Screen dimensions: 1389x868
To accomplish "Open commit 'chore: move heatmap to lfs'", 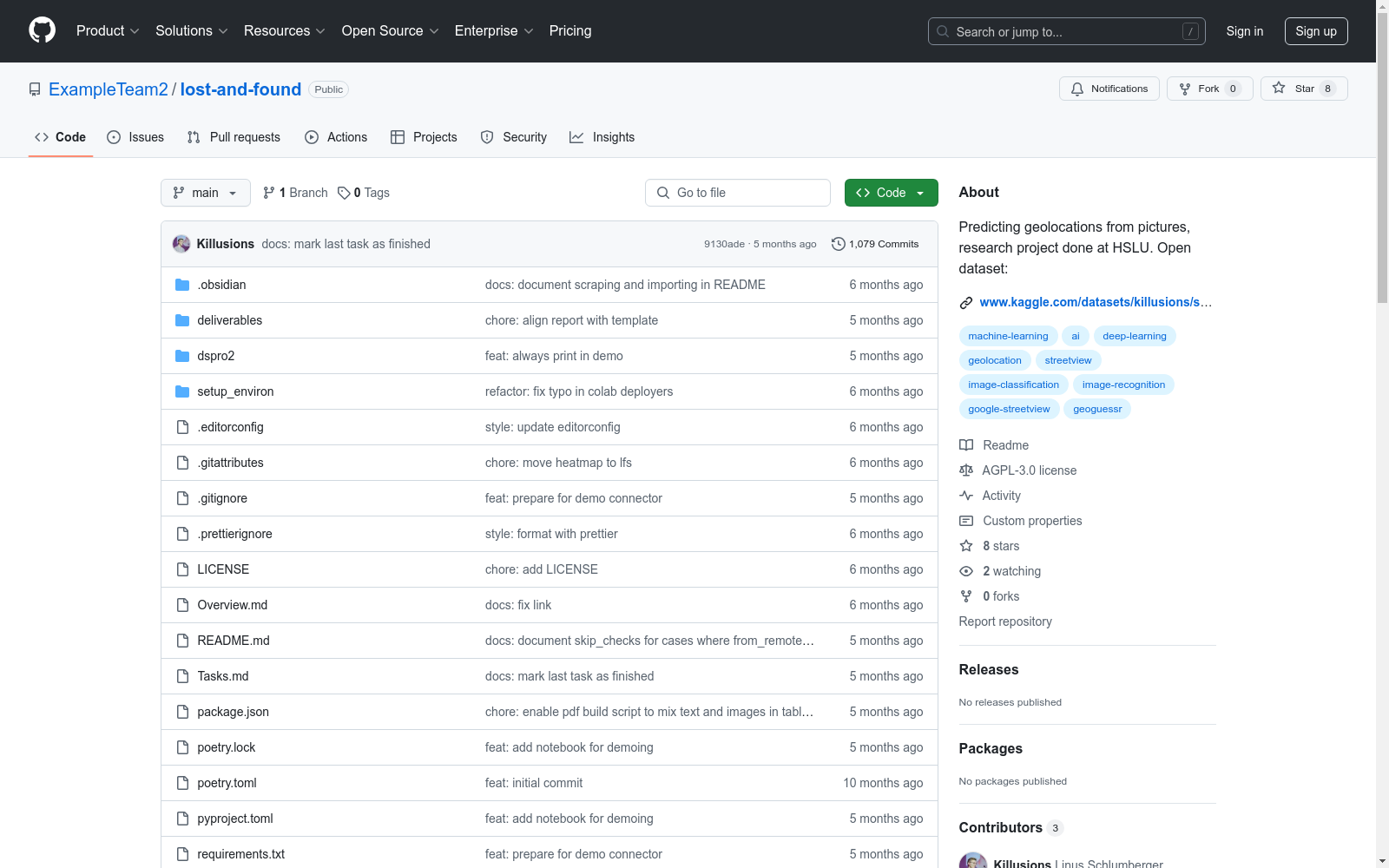I will (x=558, y=463).
